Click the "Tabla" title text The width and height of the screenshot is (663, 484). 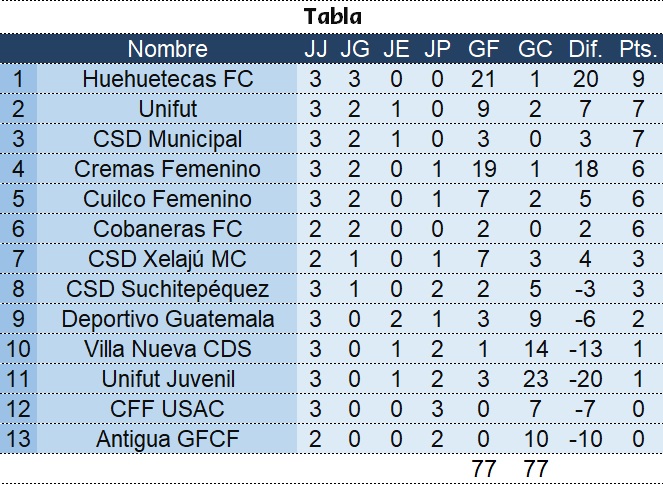[x=333, y=17]
